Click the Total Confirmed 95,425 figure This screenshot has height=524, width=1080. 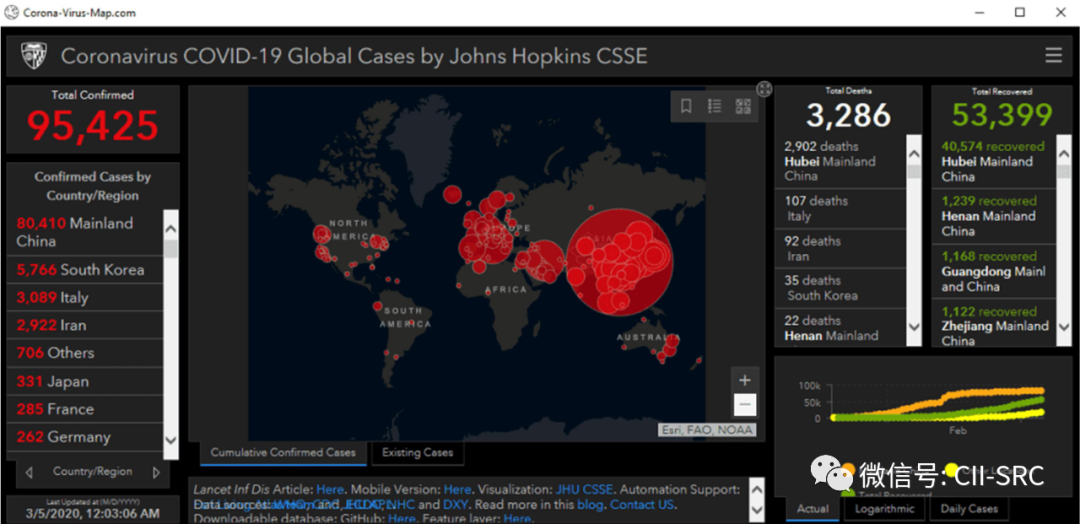coord(93,125)
